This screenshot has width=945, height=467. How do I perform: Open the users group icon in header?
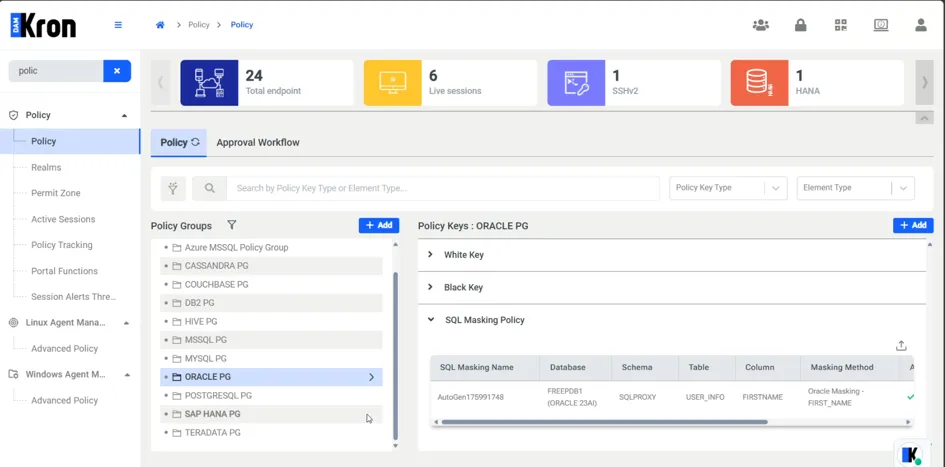tap(761, 25)
